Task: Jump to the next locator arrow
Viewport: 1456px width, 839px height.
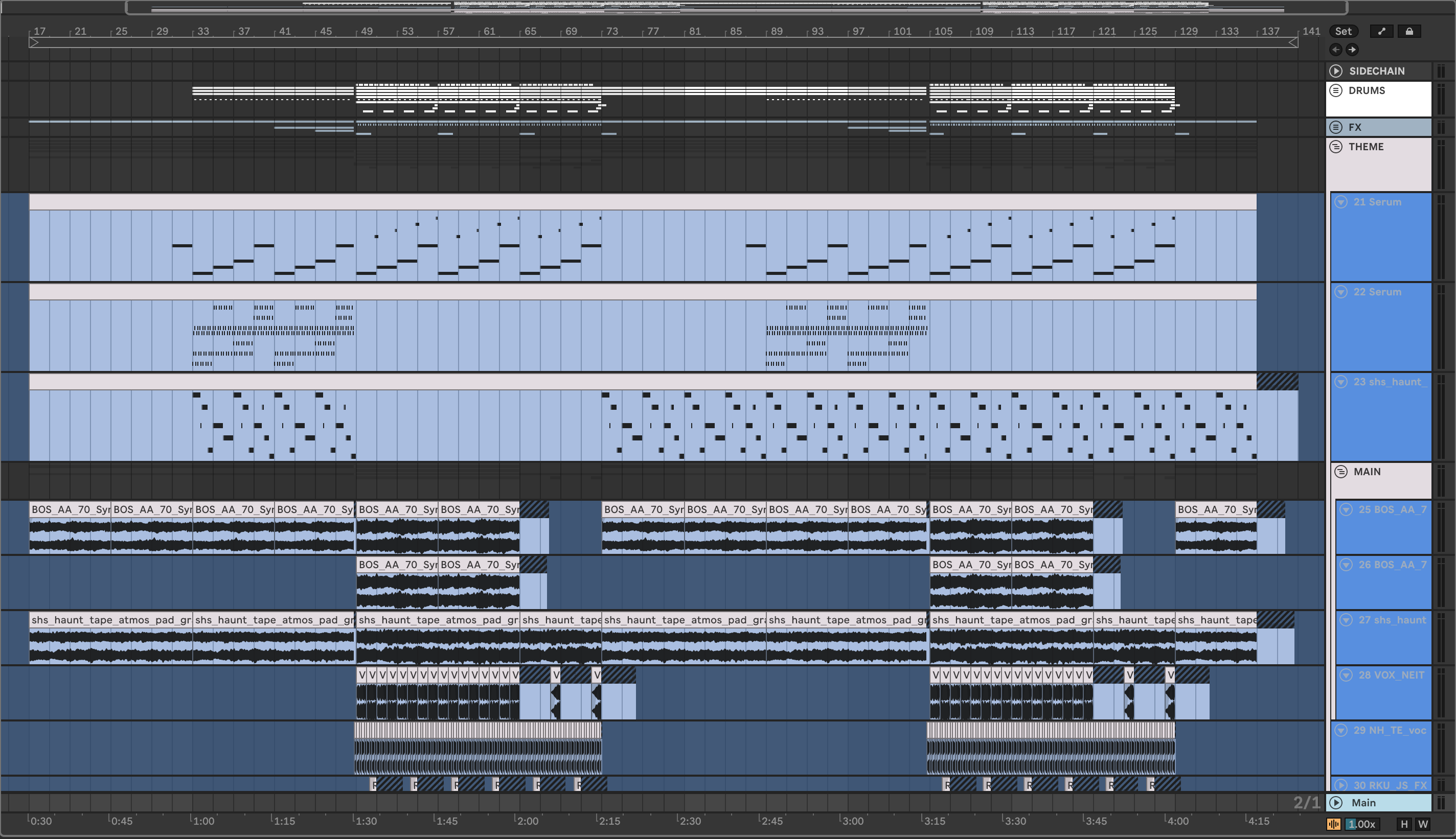Action: tap(1352, 50)
